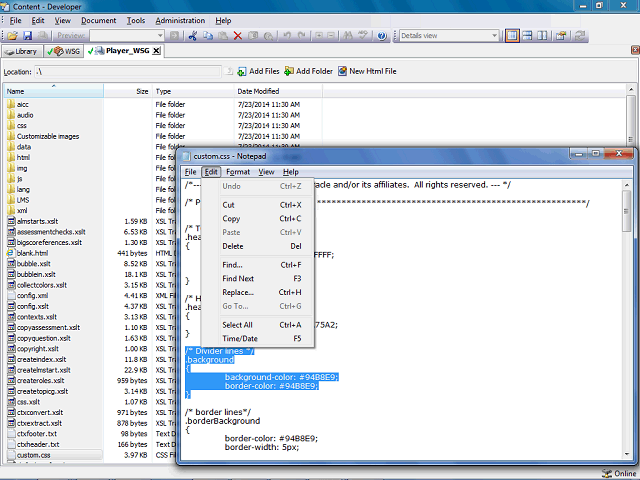The width and height of the screenshot is (640, 480).
Task: Switch to single-pane layout icon
Action: click(x=512, y=36)
